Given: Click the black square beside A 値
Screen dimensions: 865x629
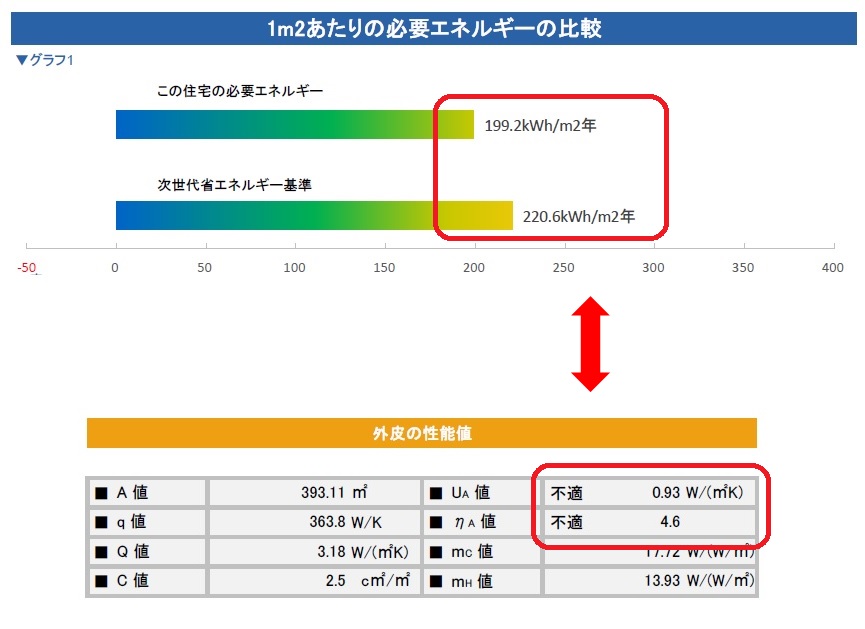Looking at the screenshot, I should tap(101, 493).
